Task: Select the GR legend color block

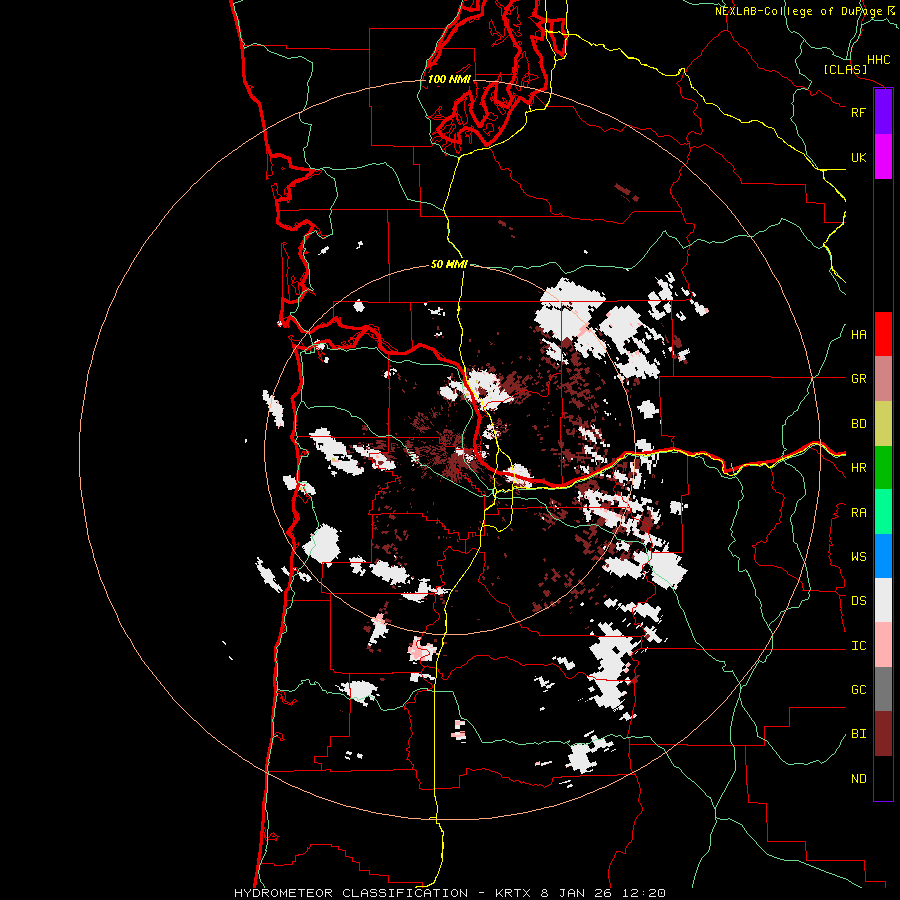Action: pos(883,379)
